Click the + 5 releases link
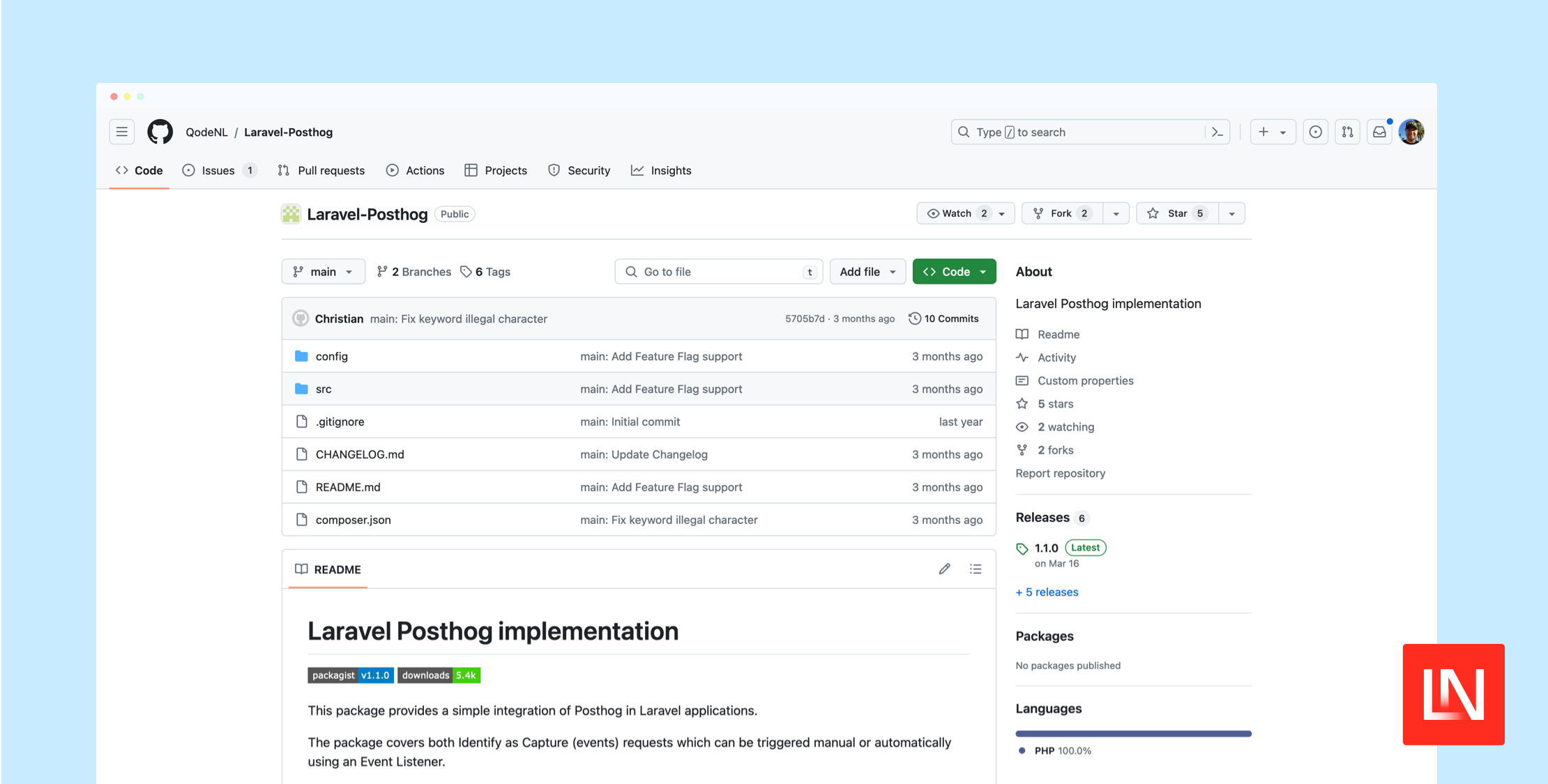Screen dimensions: 1548x784 point(1047,592)
